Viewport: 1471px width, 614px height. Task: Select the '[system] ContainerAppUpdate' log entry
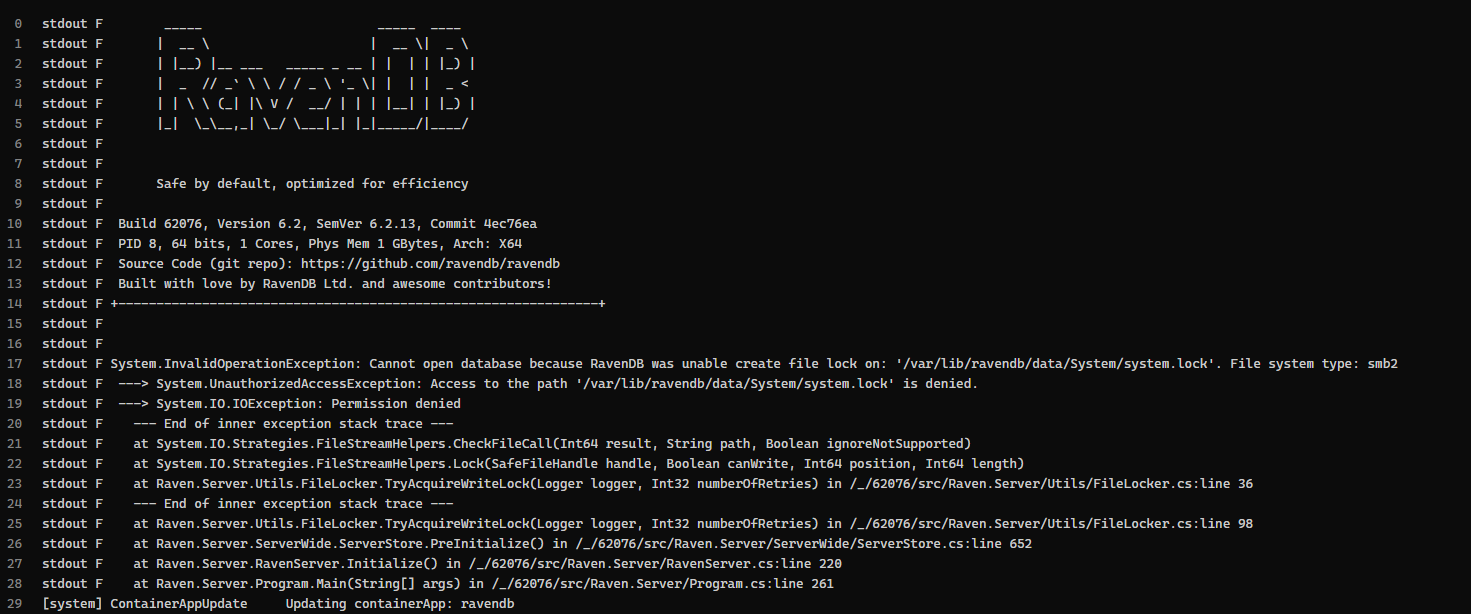pos(278,604)
